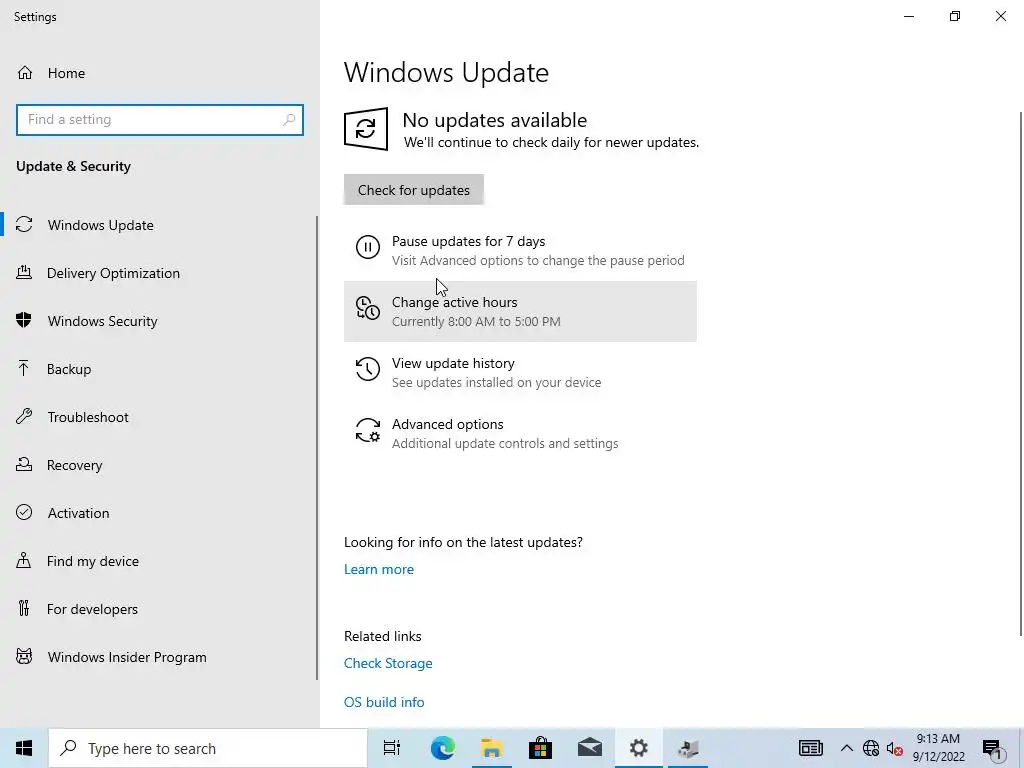Click the muted volume tray icon
This screenshot has width=1024, height=768.
pyautogui.click(x=895, y=748)
